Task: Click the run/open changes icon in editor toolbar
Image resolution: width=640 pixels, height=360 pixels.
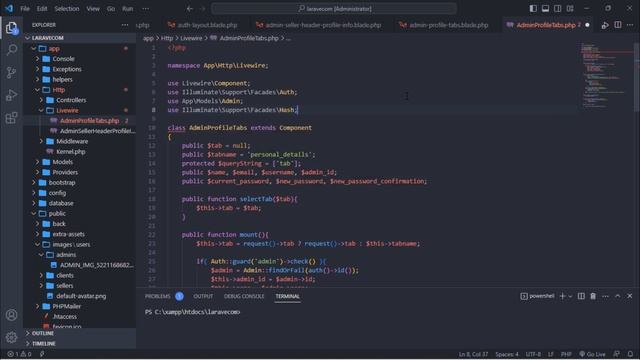Action: [605, 25]
